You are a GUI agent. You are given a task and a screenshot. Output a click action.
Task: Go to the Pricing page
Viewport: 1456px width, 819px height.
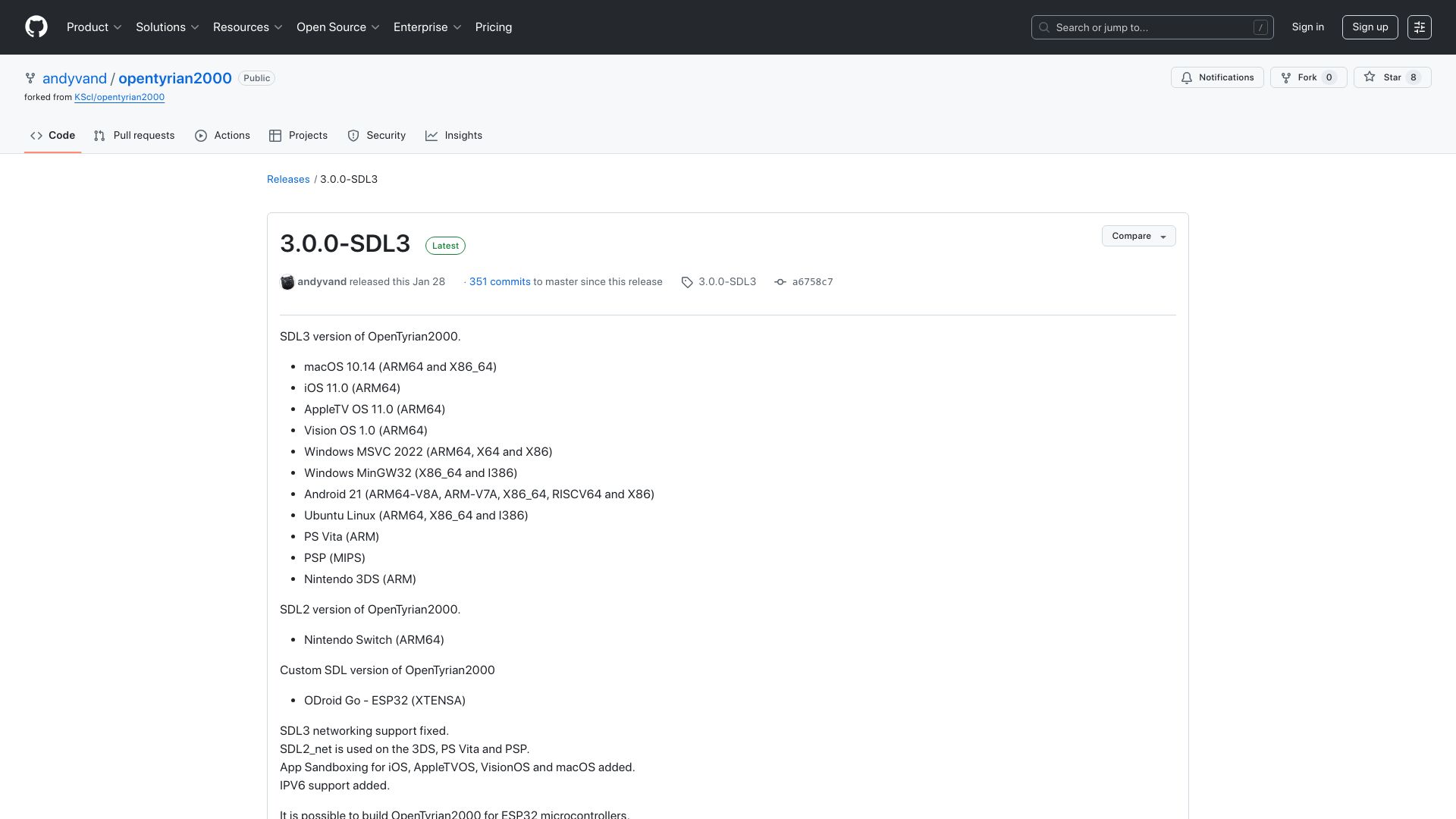point(494,27)
